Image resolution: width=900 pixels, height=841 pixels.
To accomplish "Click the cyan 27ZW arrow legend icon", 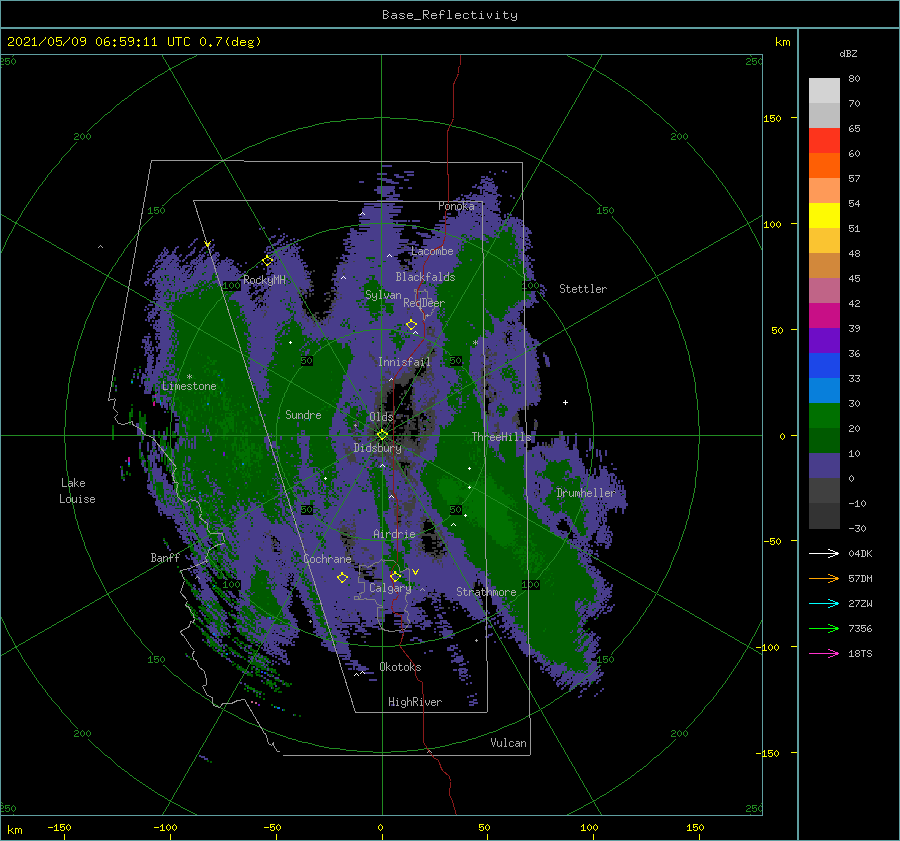I will click(x=824, y=603).
